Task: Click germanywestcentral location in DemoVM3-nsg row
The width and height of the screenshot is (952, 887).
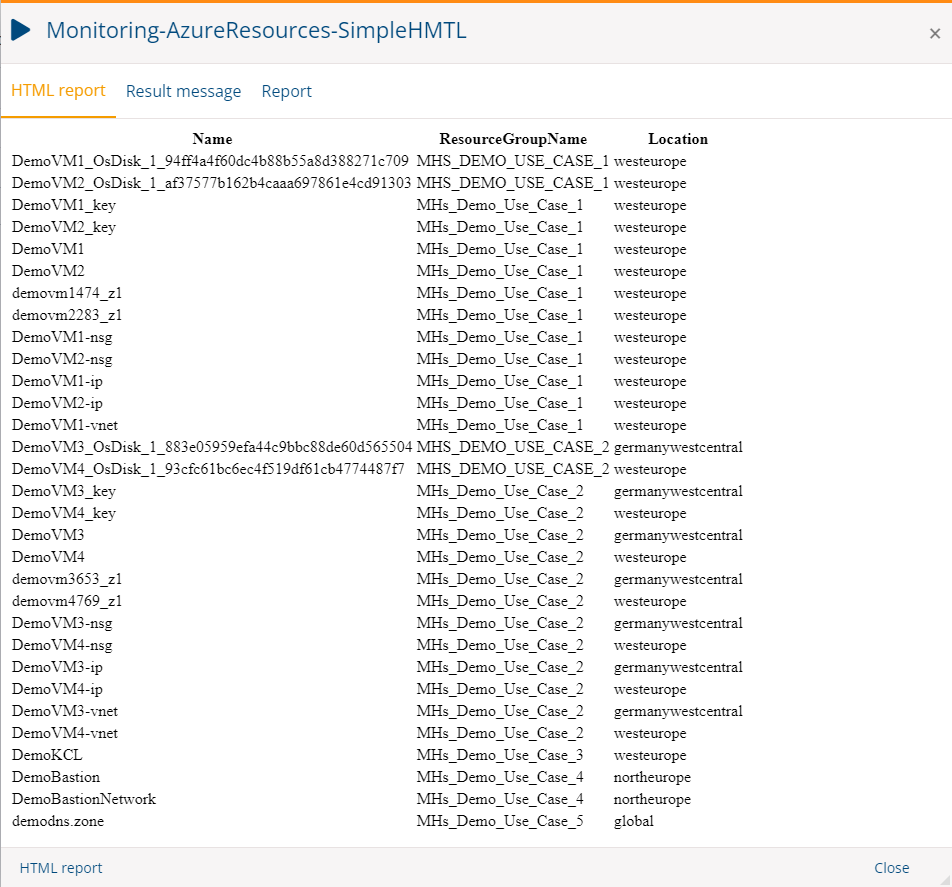Action: click(678, 623)
